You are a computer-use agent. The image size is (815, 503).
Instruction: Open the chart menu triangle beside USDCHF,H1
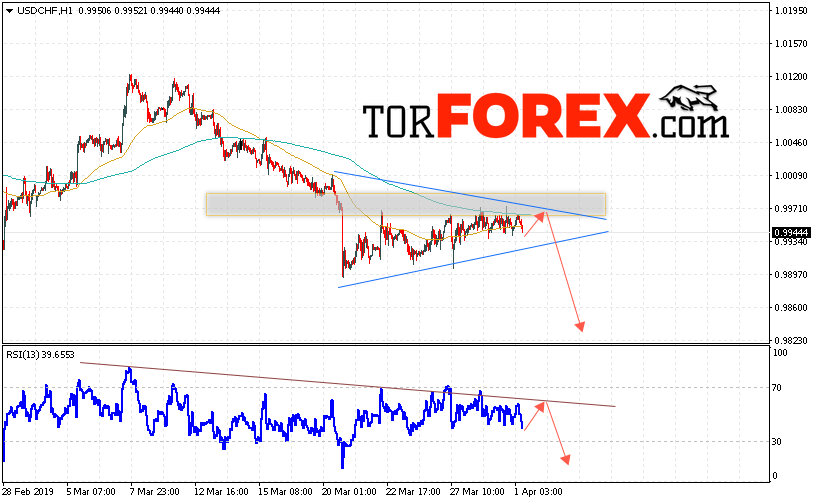(9, 11)
